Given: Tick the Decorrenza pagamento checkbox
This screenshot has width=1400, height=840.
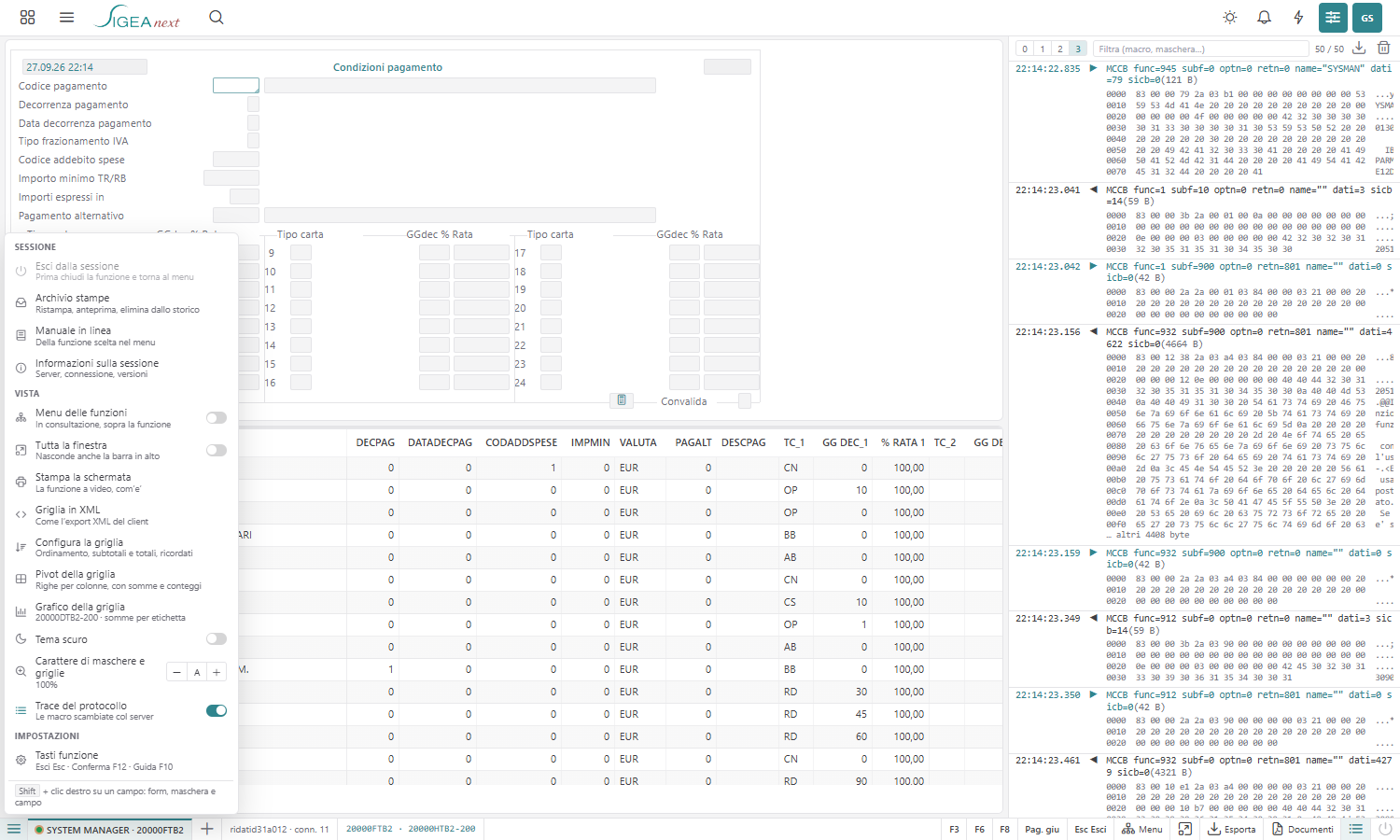Looking at the screenshot, I should 253,104.
